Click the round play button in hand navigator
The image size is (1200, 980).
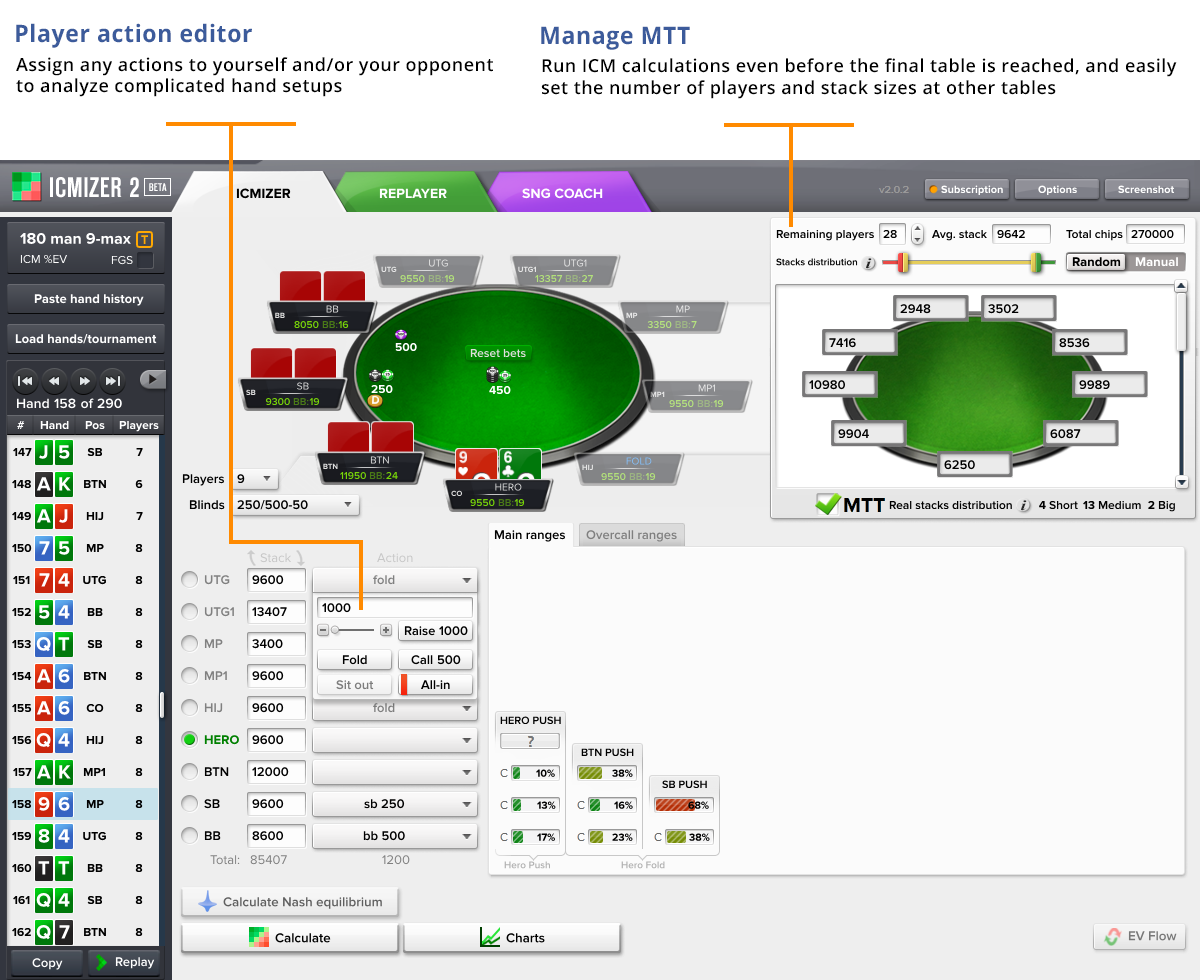152,379
